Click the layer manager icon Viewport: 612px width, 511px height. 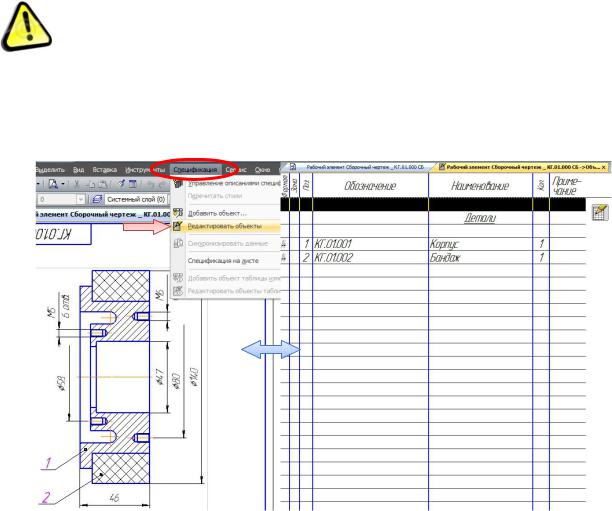pos(97,199)
